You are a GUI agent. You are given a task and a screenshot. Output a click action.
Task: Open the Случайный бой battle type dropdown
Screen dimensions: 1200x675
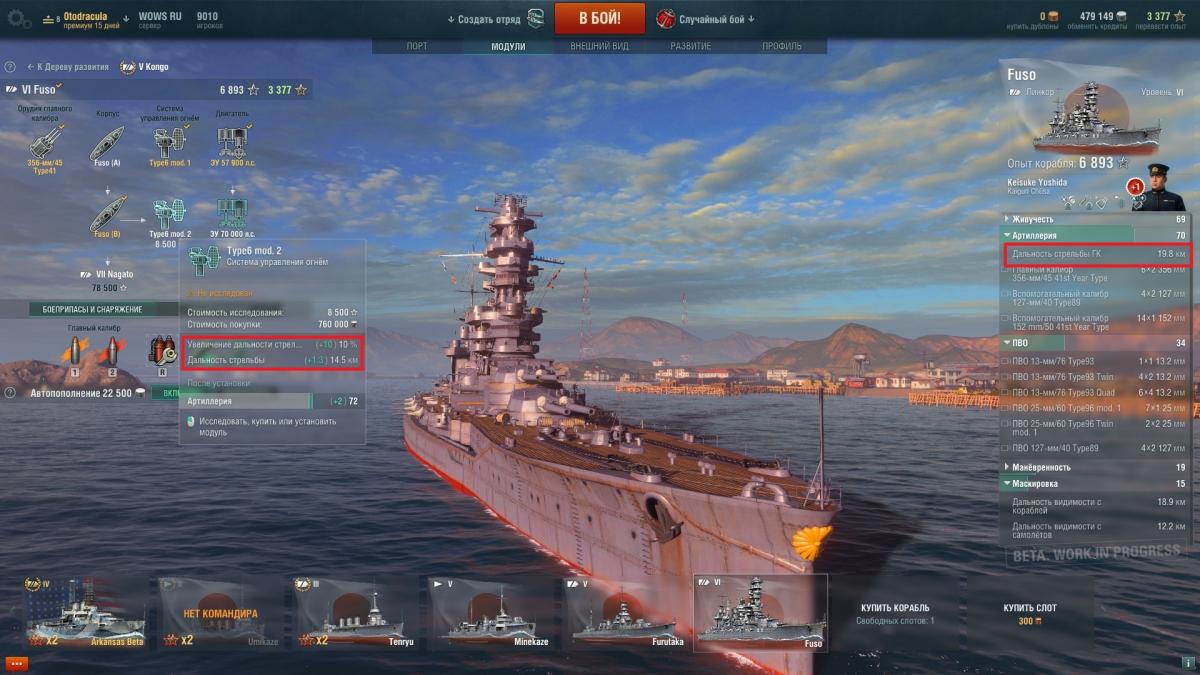pos(705,19)
